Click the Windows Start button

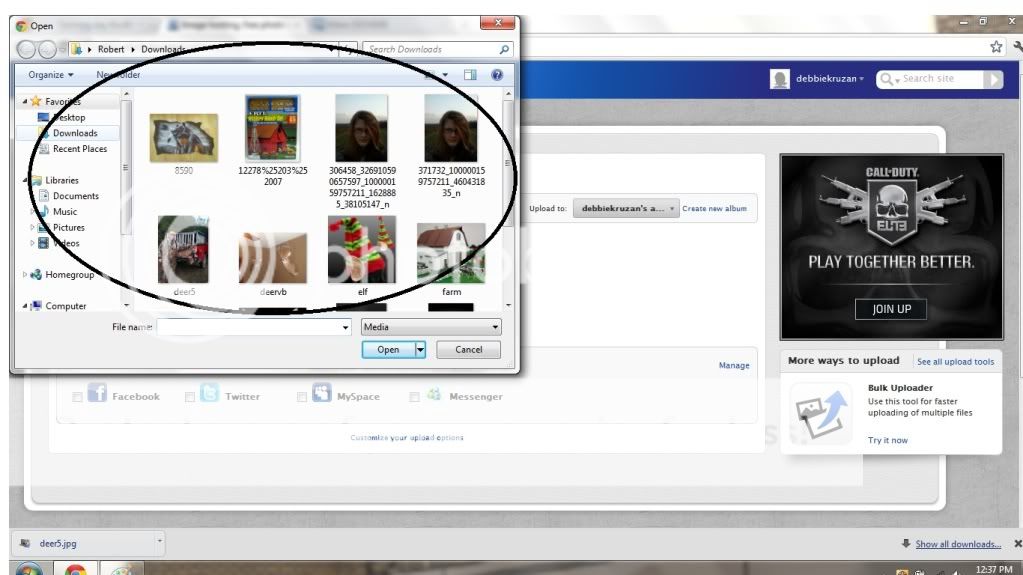[x=27, y=568]
